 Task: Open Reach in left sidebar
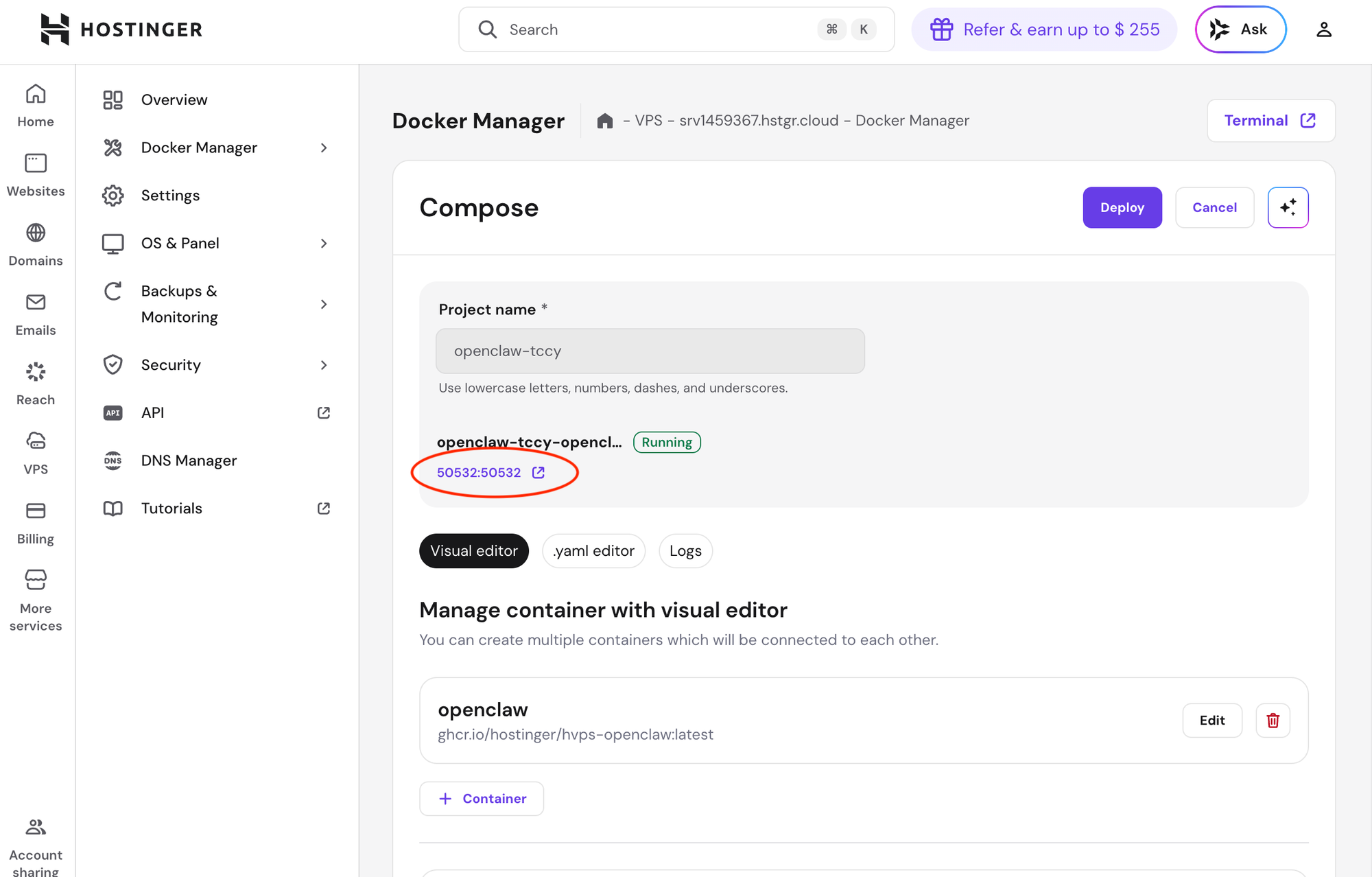point(36,384)
